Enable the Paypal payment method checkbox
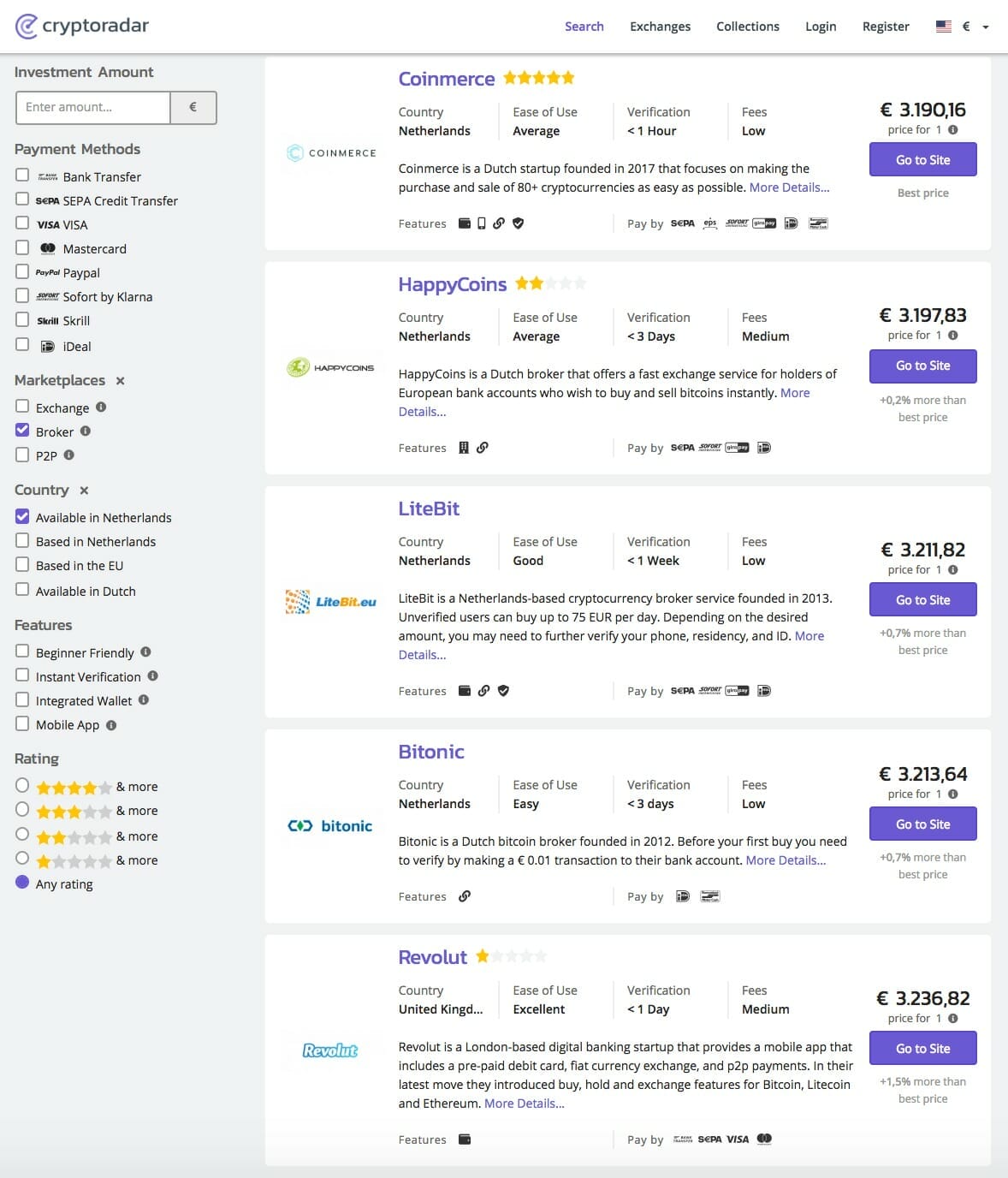 (22, 271)
